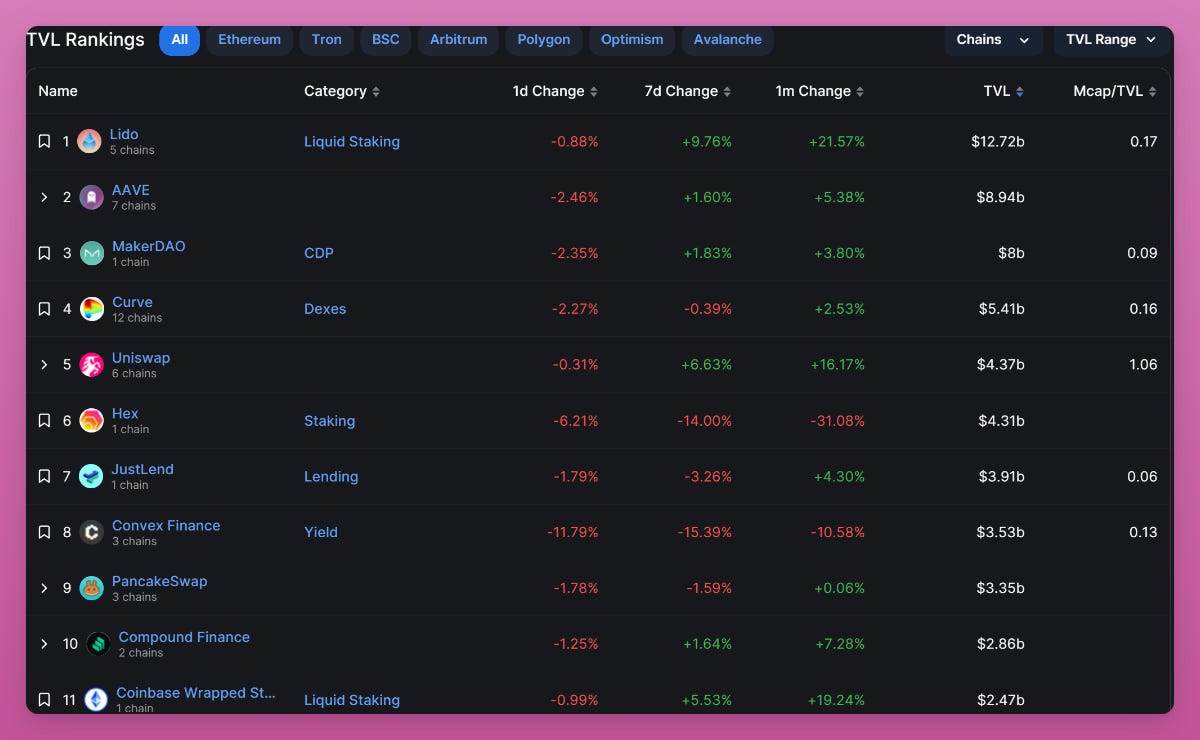Click the Coinbase Wrapped Staked ETH logo
Screen dimensions: 1200x740
(x=96, y=700)
